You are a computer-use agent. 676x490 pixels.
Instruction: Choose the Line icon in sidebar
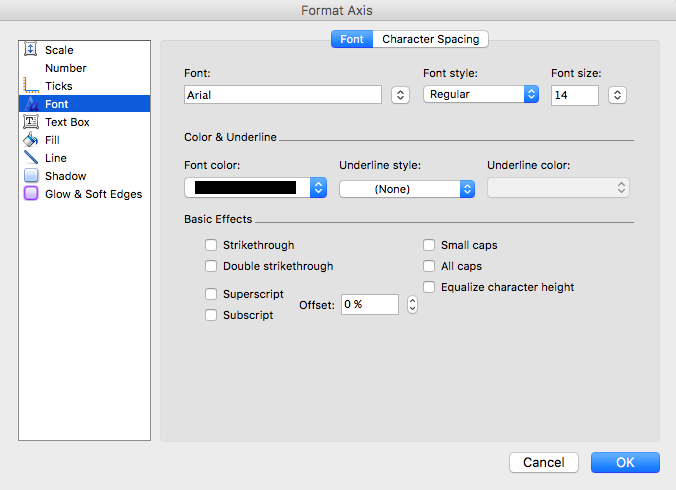[30, 158]
